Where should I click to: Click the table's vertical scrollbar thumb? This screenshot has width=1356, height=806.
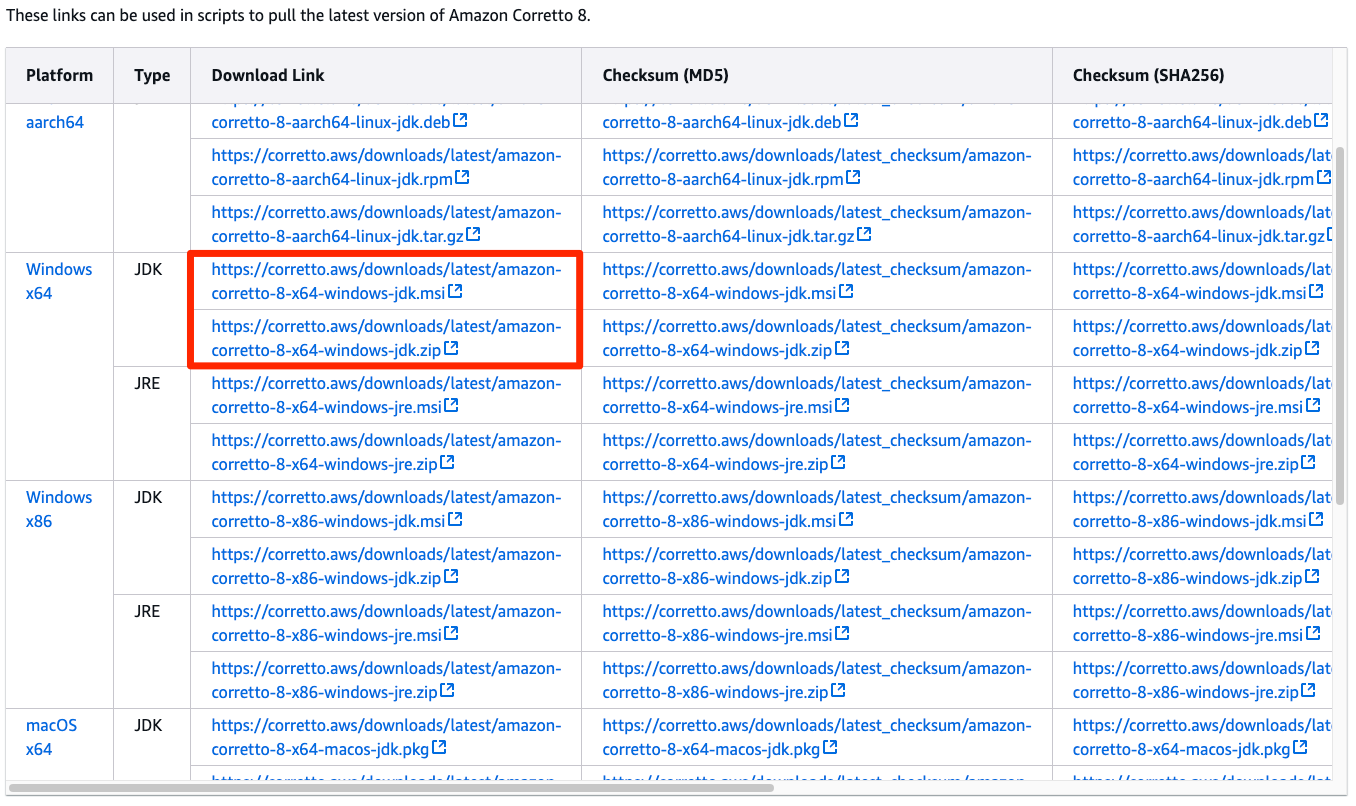(x=1340, y=328)
